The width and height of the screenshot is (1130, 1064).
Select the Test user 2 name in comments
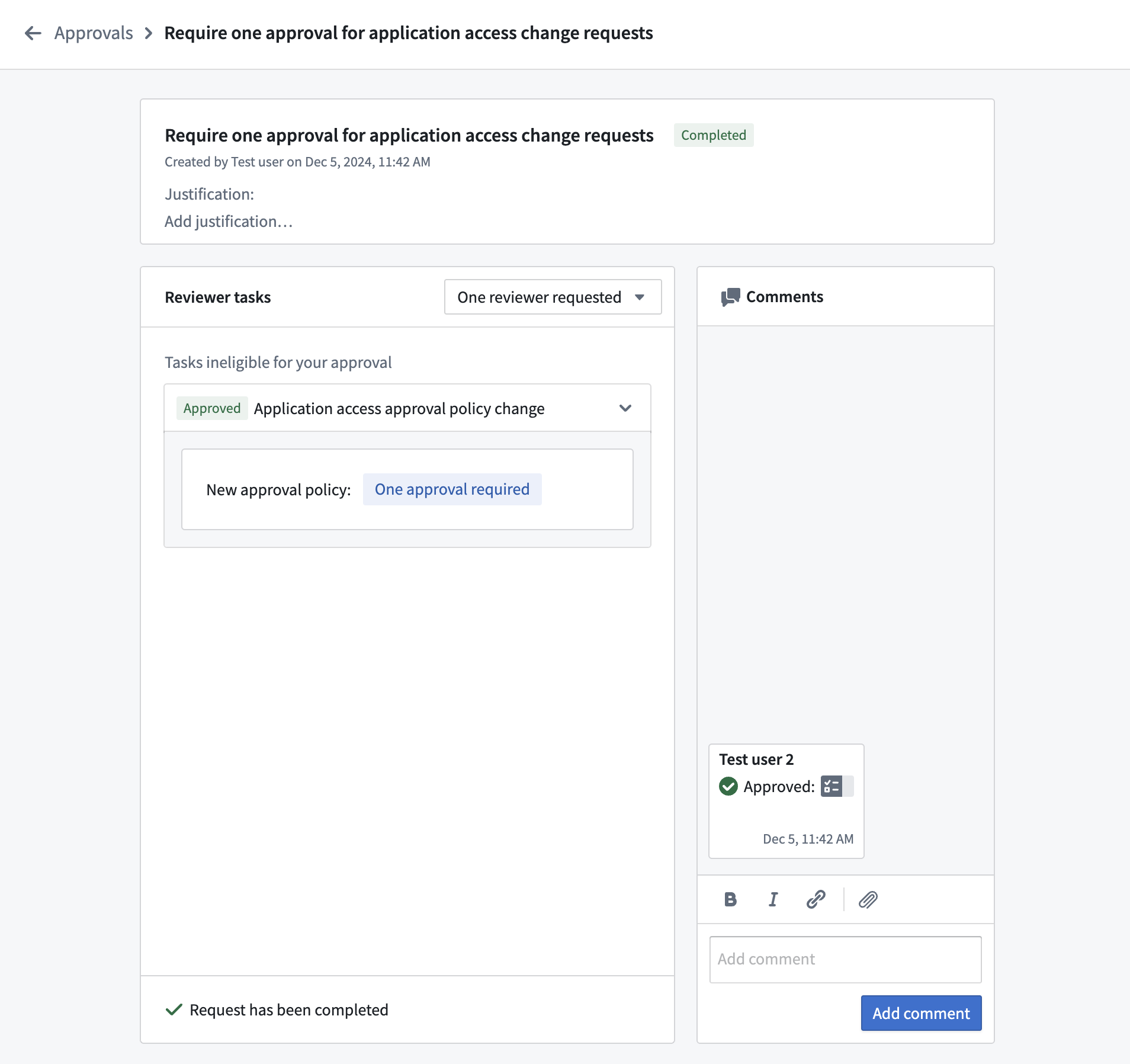(756, 759)
